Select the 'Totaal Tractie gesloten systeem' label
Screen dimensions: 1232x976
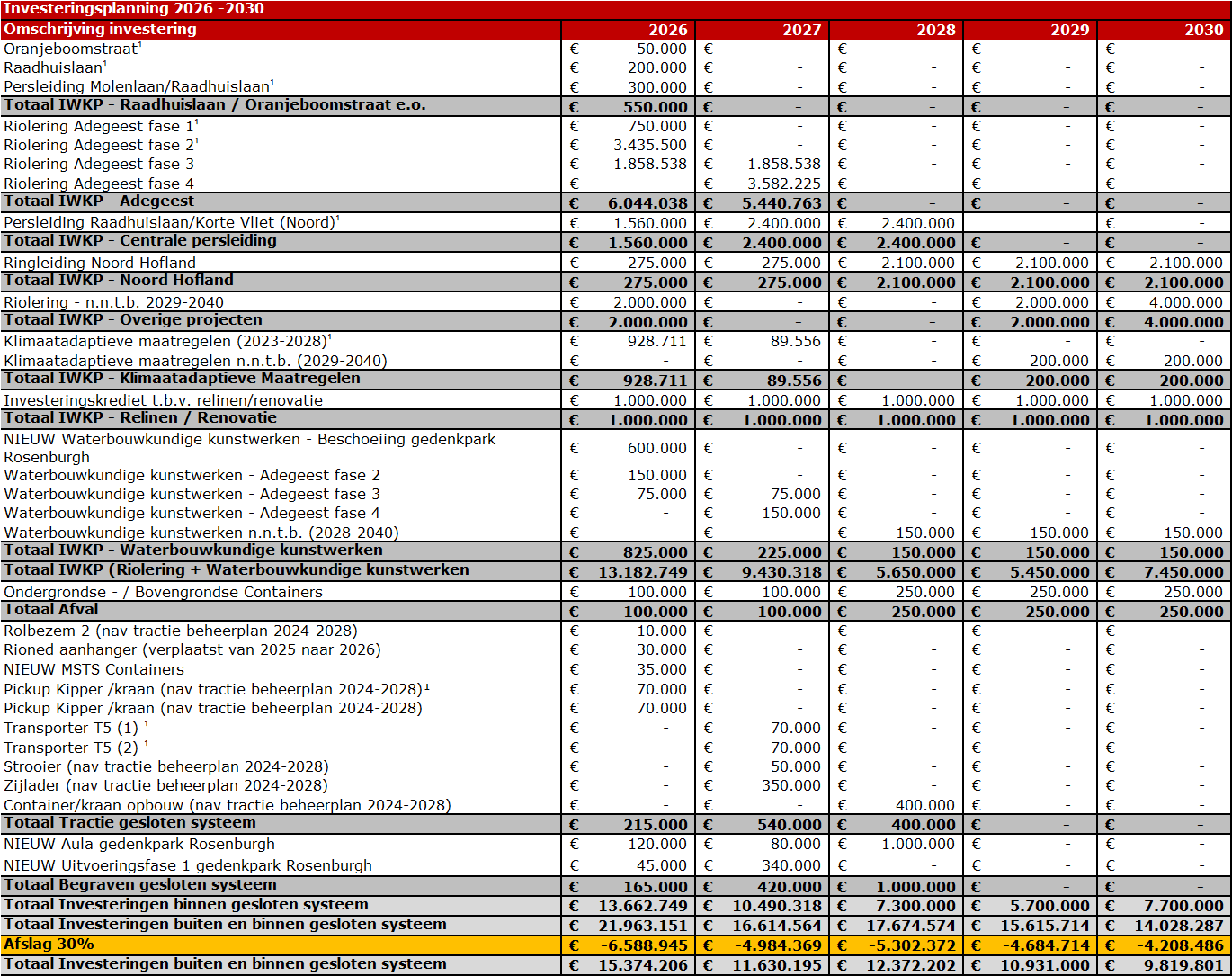[x=130, y=823]
